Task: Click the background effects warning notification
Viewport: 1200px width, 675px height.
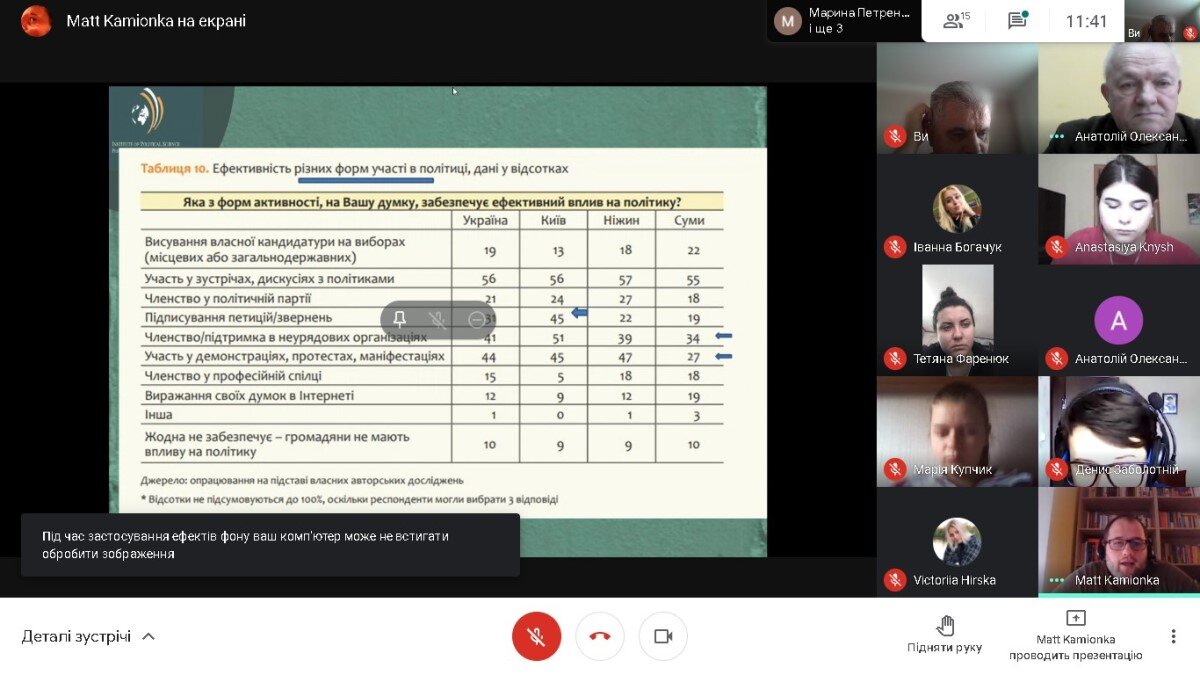Action: [x=270, y=545]
